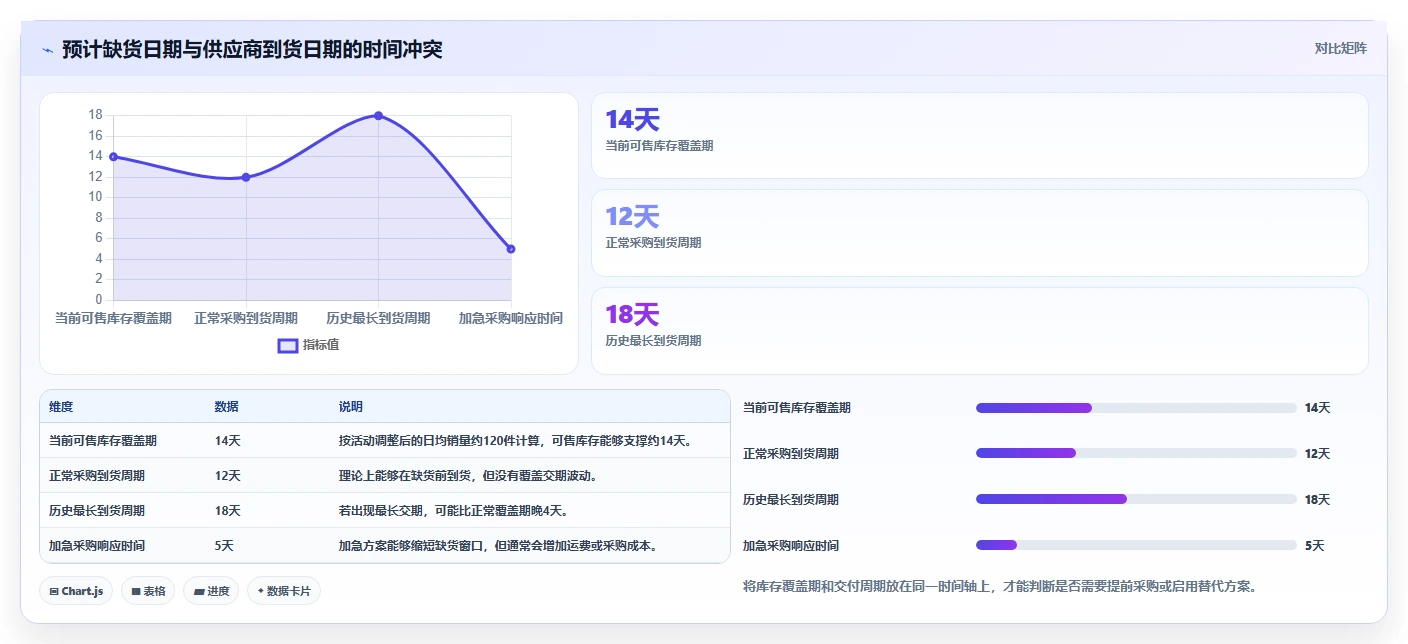Click the 正常采购到货周期 table row cell

pos(97,476)
